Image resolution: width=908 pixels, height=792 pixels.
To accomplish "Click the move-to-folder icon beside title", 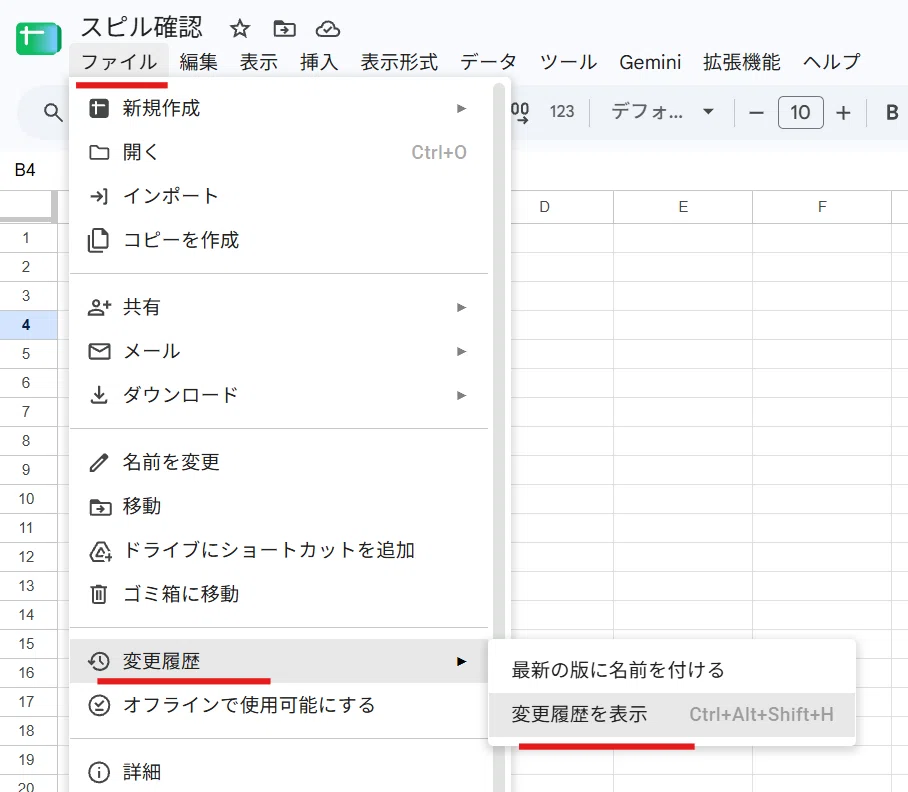I will 284,28.
